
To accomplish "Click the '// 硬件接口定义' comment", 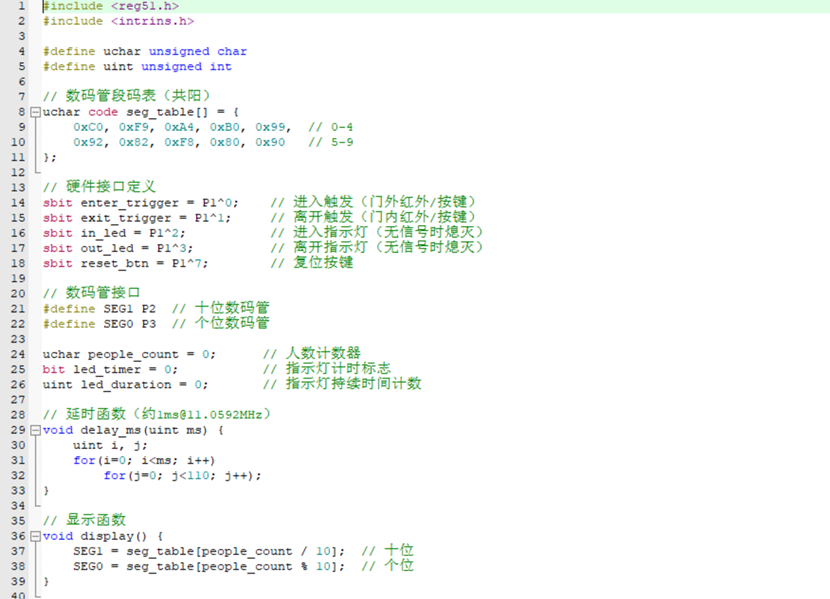I will (100, 187).
